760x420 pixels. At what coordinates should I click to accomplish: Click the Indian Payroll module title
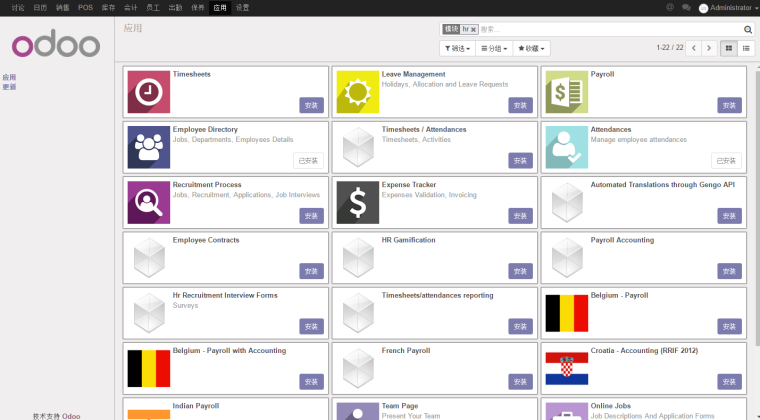[196, 405]
